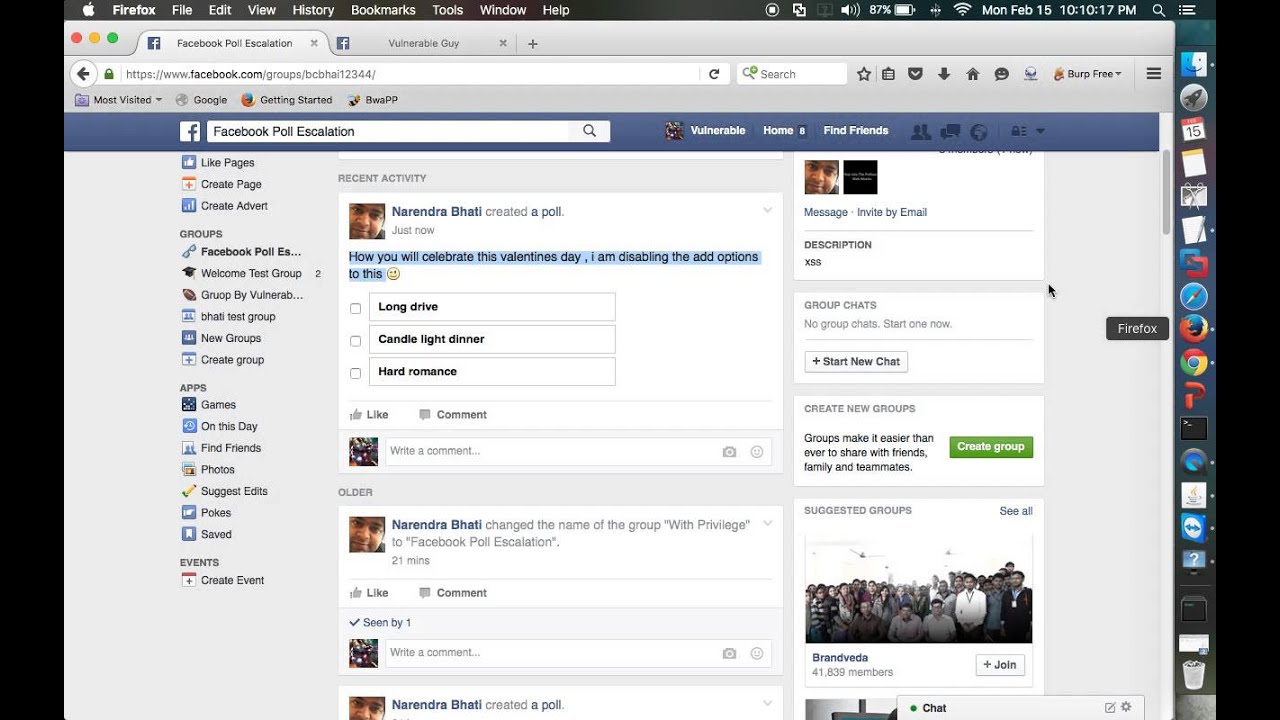
Task: Open the Tools menu
Action: point(447,10)
